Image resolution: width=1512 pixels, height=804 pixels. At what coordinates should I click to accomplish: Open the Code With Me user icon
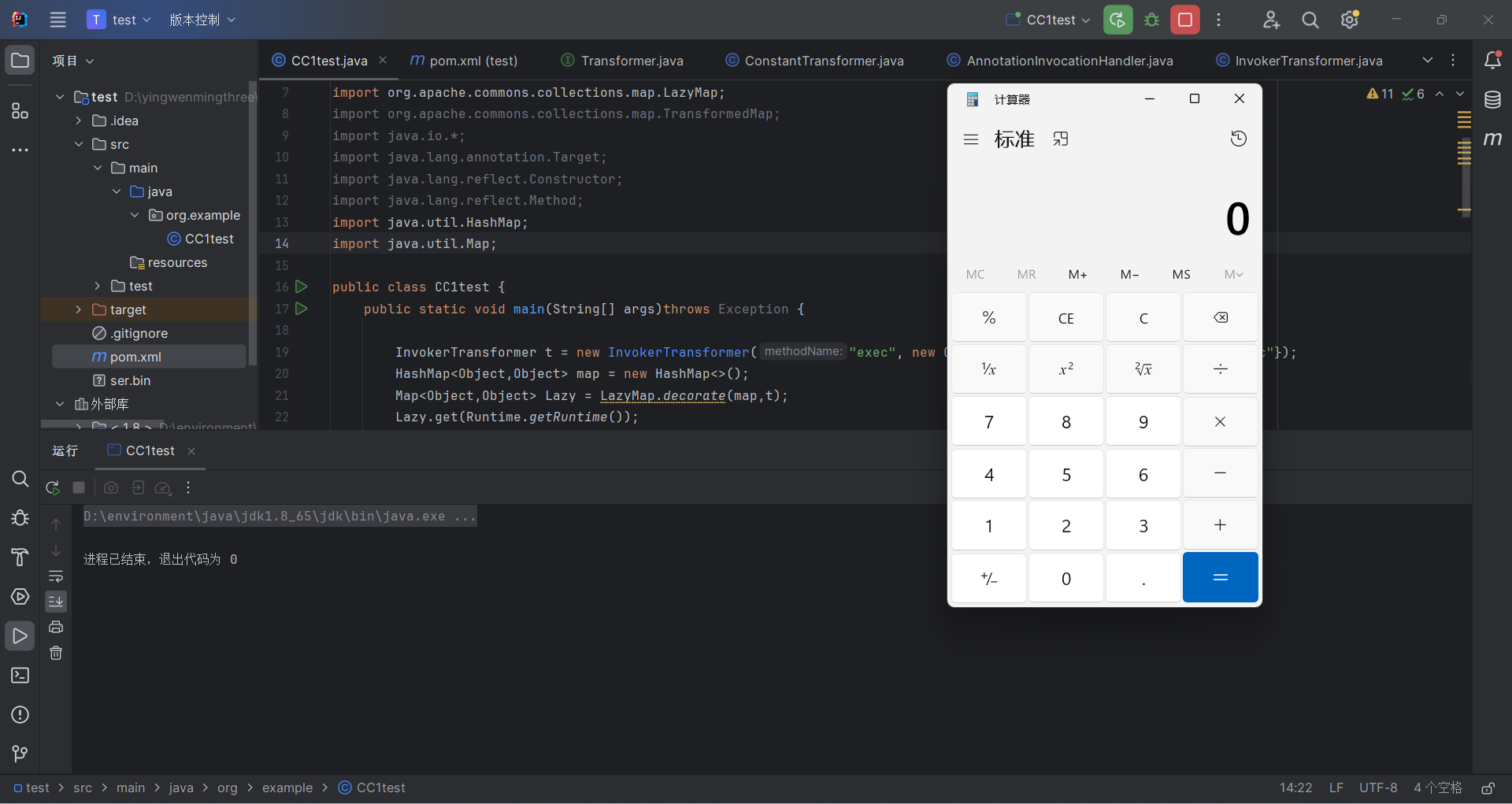[x=1271, y=20]
